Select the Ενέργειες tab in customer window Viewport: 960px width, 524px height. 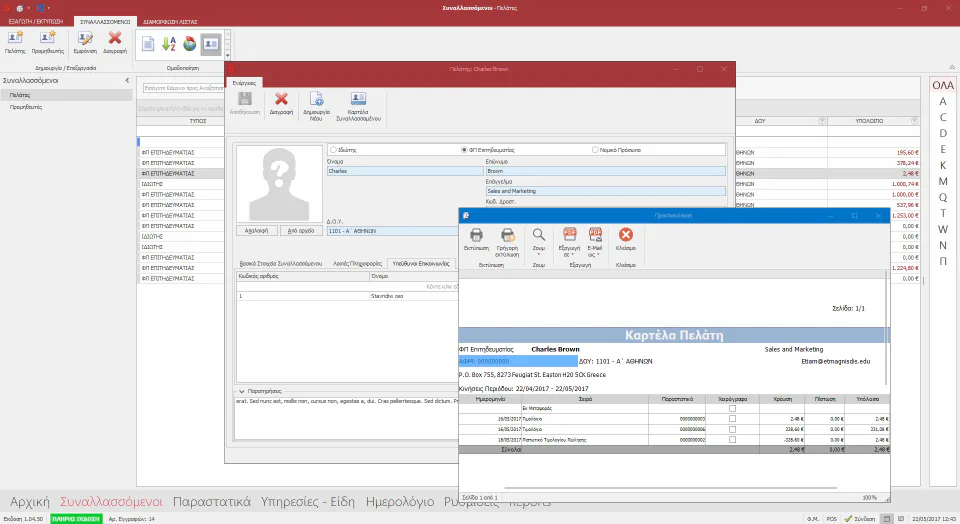[244, 83]
